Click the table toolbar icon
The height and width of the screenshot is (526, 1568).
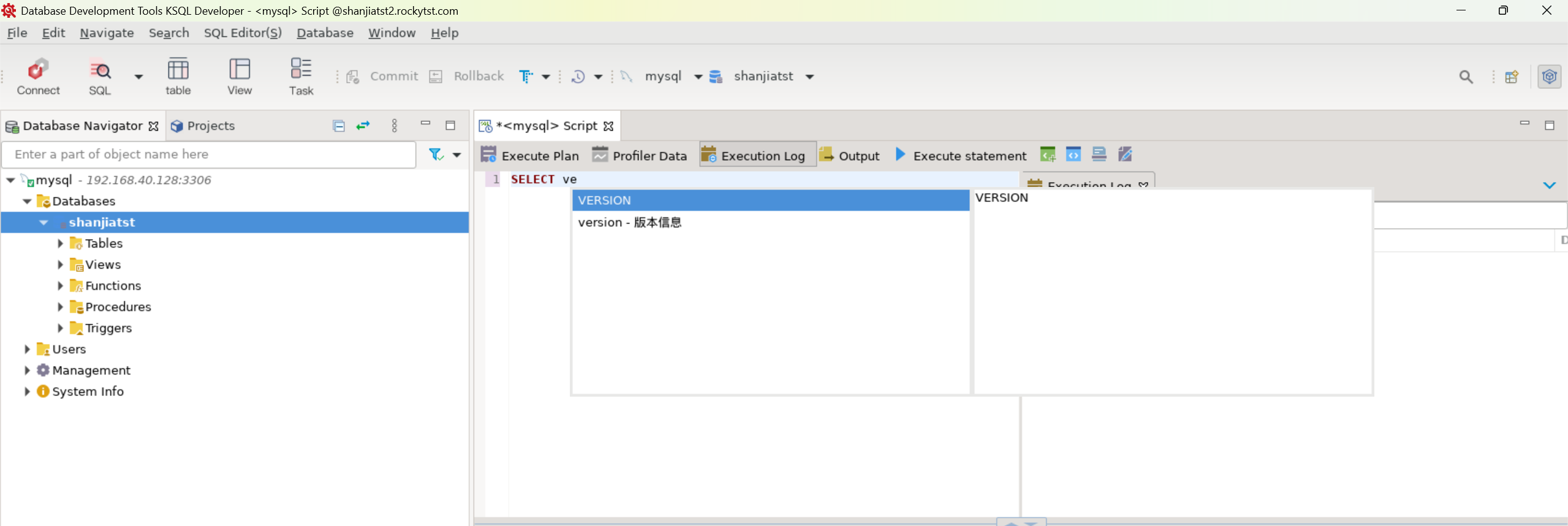click(178, 76)
